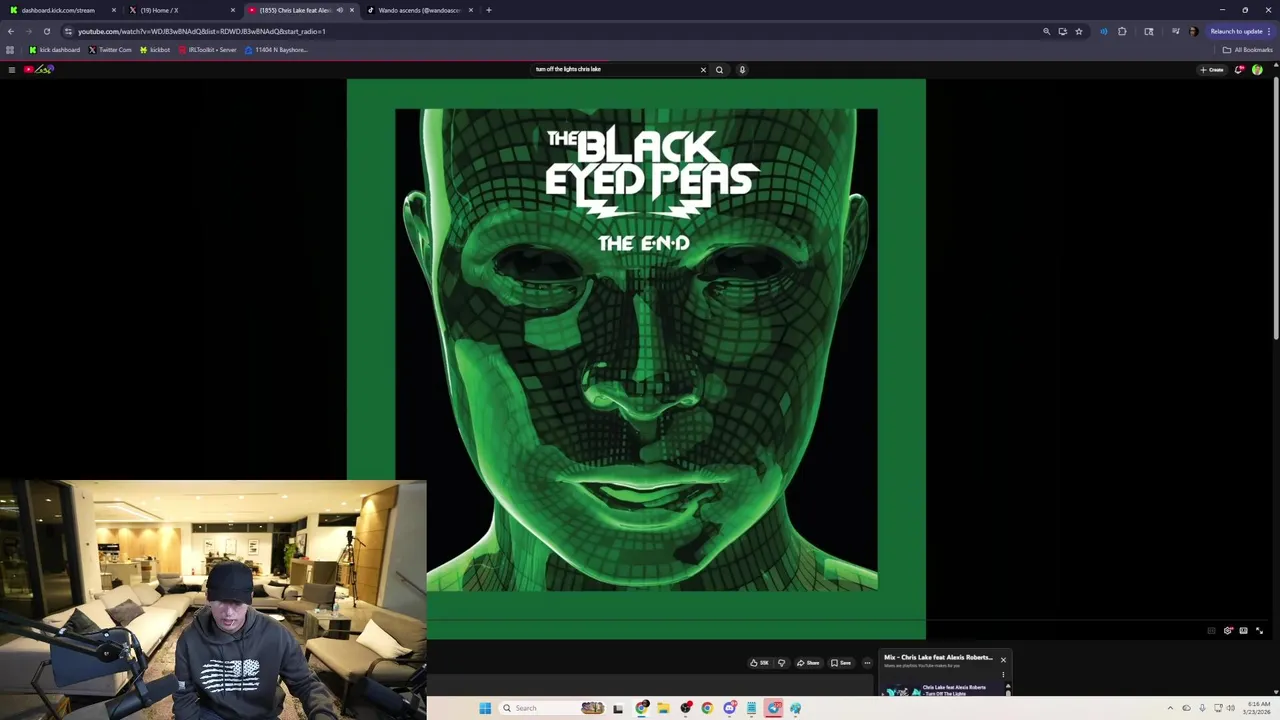The image size is (1280, 720).
Task: Click the install/cast screen icon in address bar
Action: [x=1062, y=31]
